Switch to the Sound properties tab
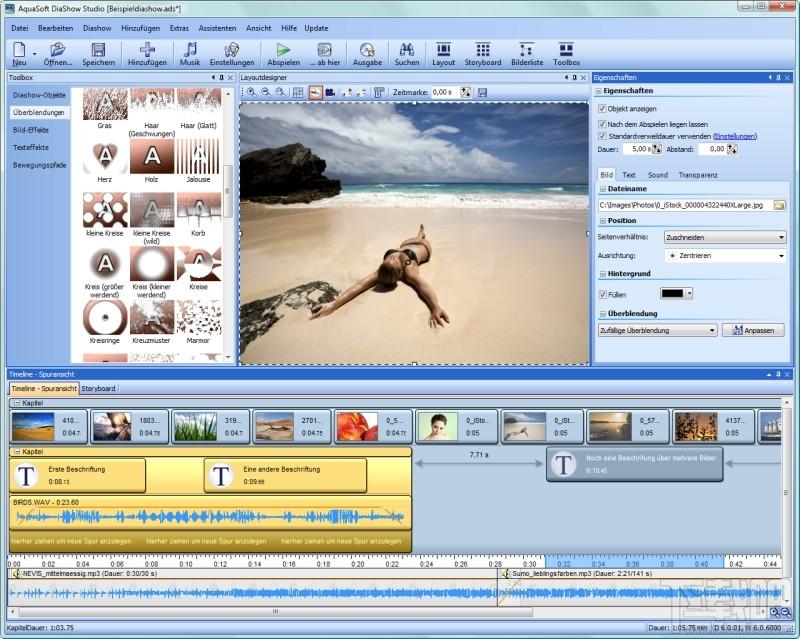This screenshot has height=639, width=800. (x=657, y=175)
